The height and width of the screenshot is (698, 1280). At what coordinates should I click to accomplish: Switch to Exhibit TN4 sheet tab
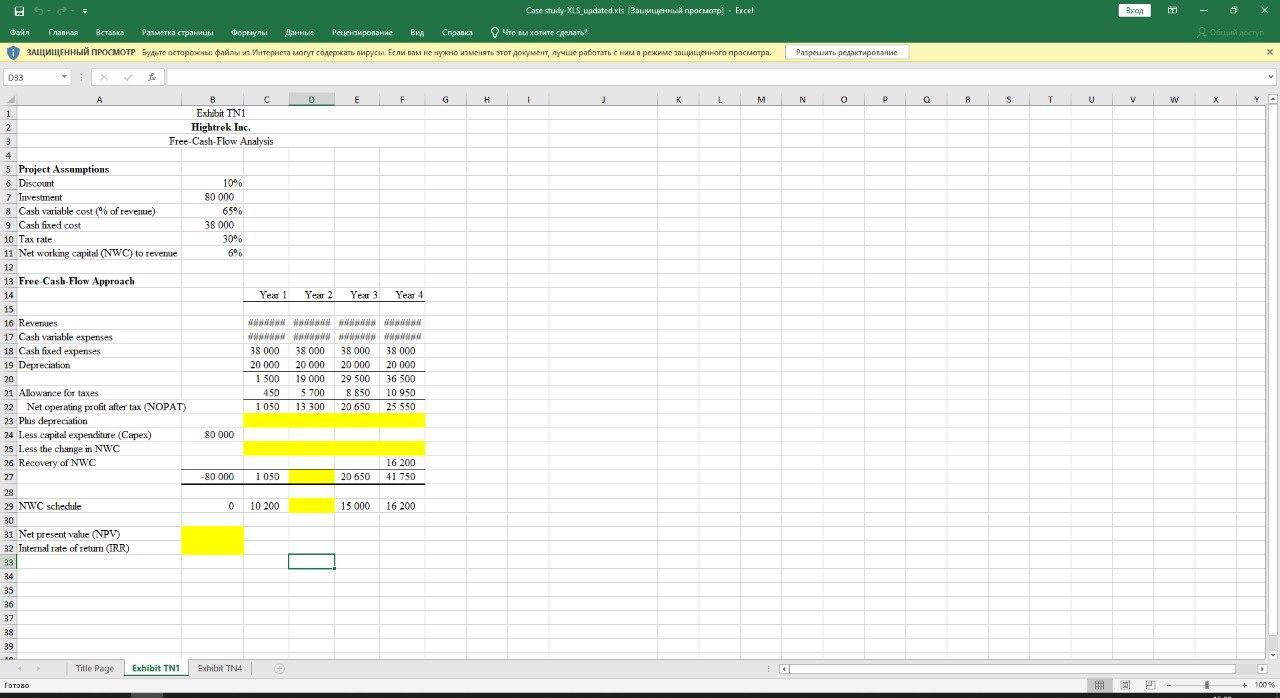click(x=219, y=668)
